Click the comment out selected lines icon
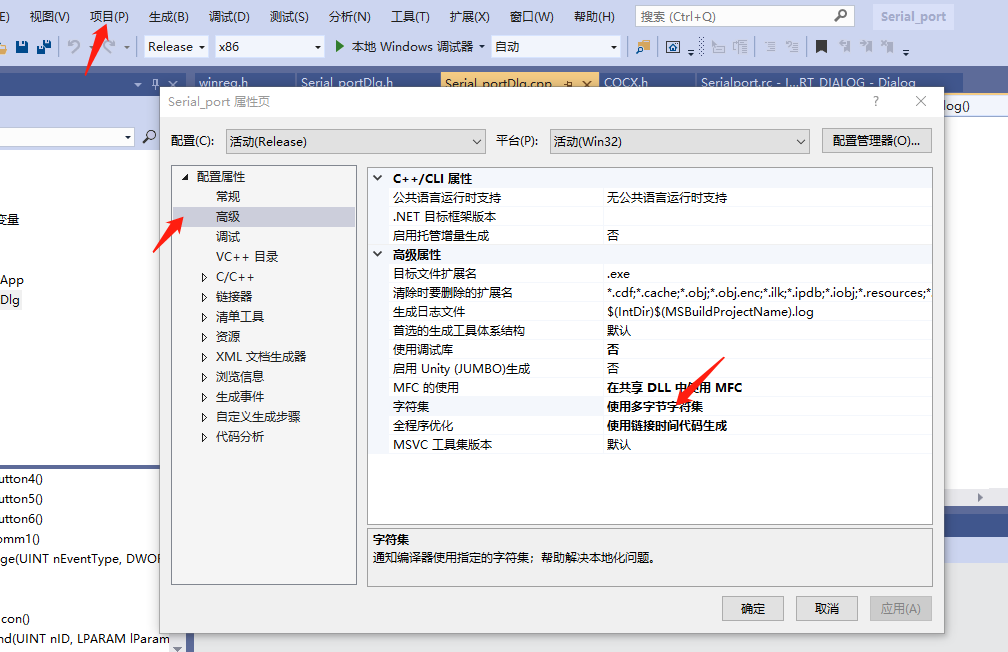 [x=770, y=47]
